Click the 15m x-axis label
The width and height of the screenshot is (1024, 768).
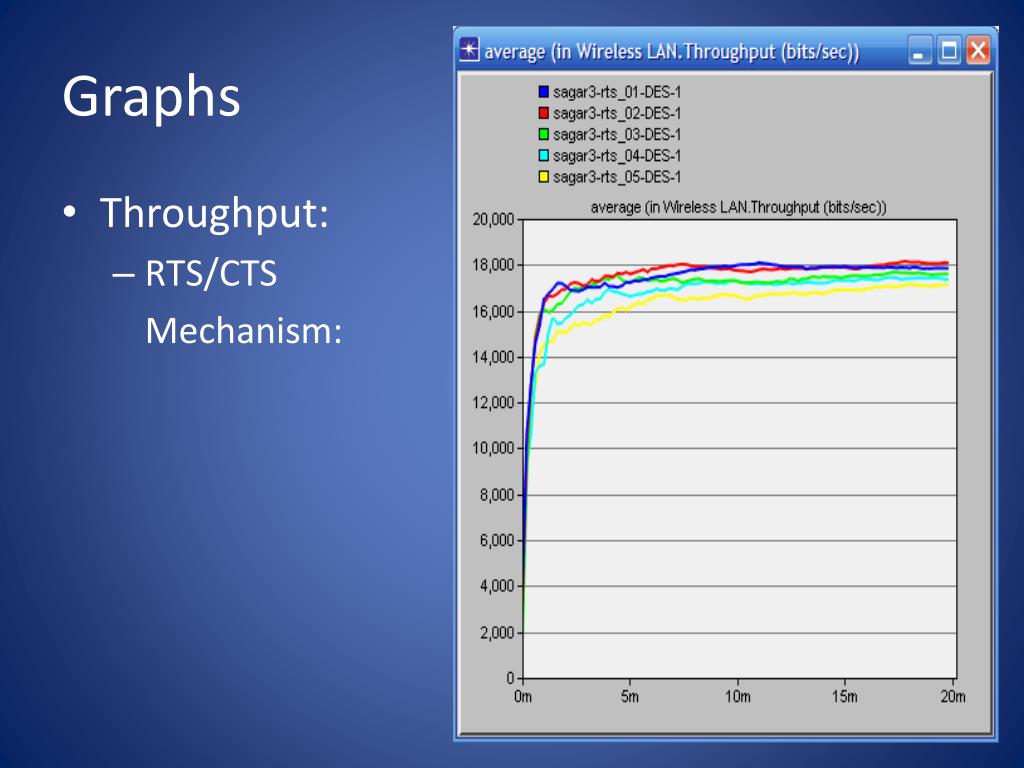[x=844, y=697]
